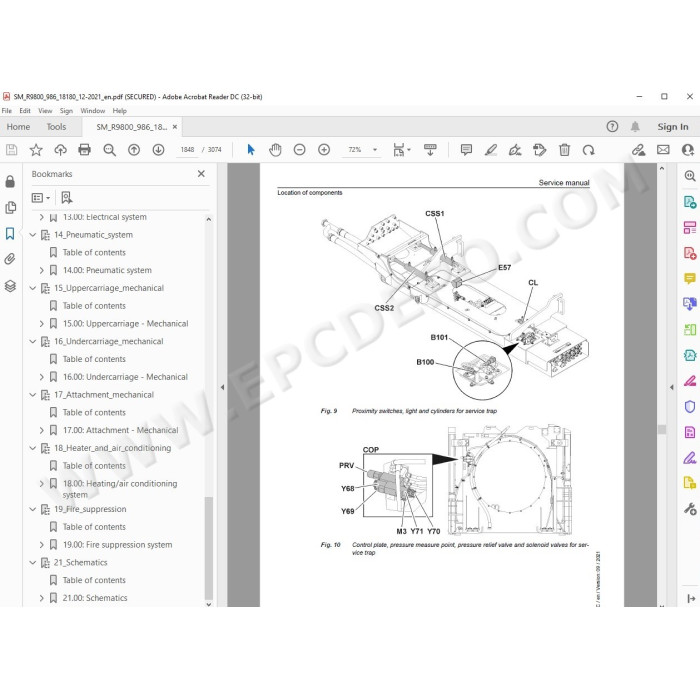Click the document vertical scrollbar thumb
The height and width of the screenshot is (700, 700).
[x=662, y=429]
